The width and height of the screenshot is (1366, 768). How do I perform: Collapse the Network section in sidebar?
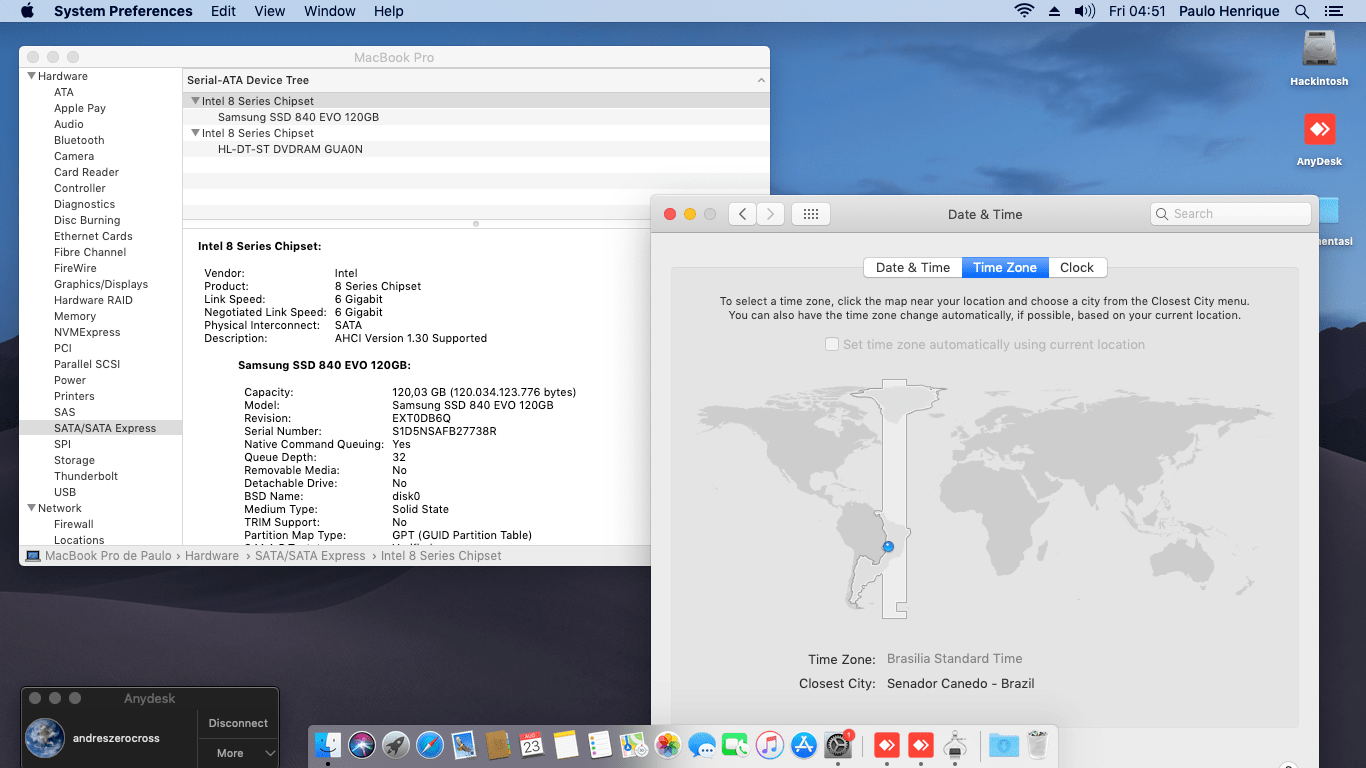[x=32, y=508]
